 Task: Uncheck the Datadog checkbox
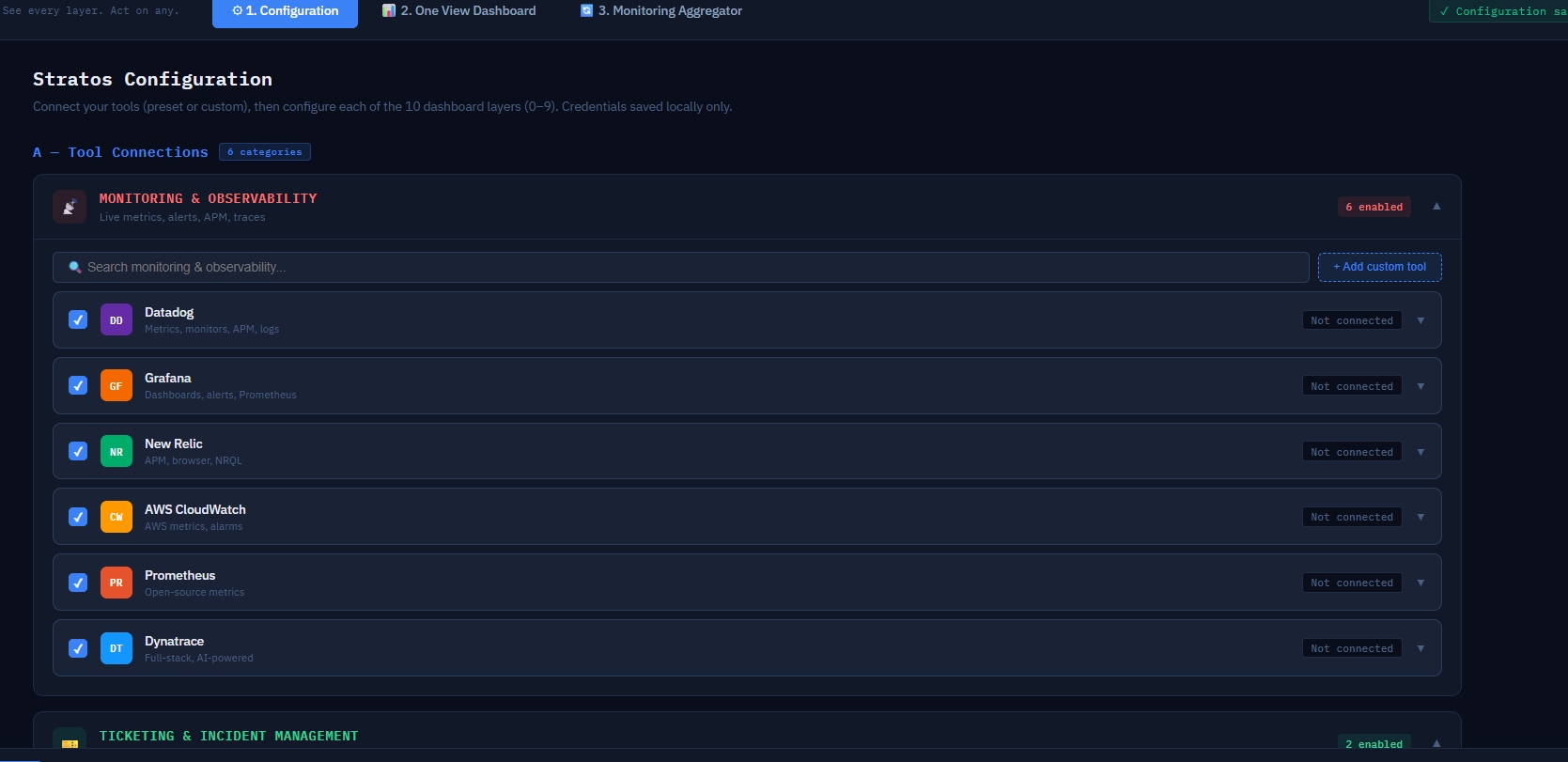pyautogui.click(x=79, y=320)
